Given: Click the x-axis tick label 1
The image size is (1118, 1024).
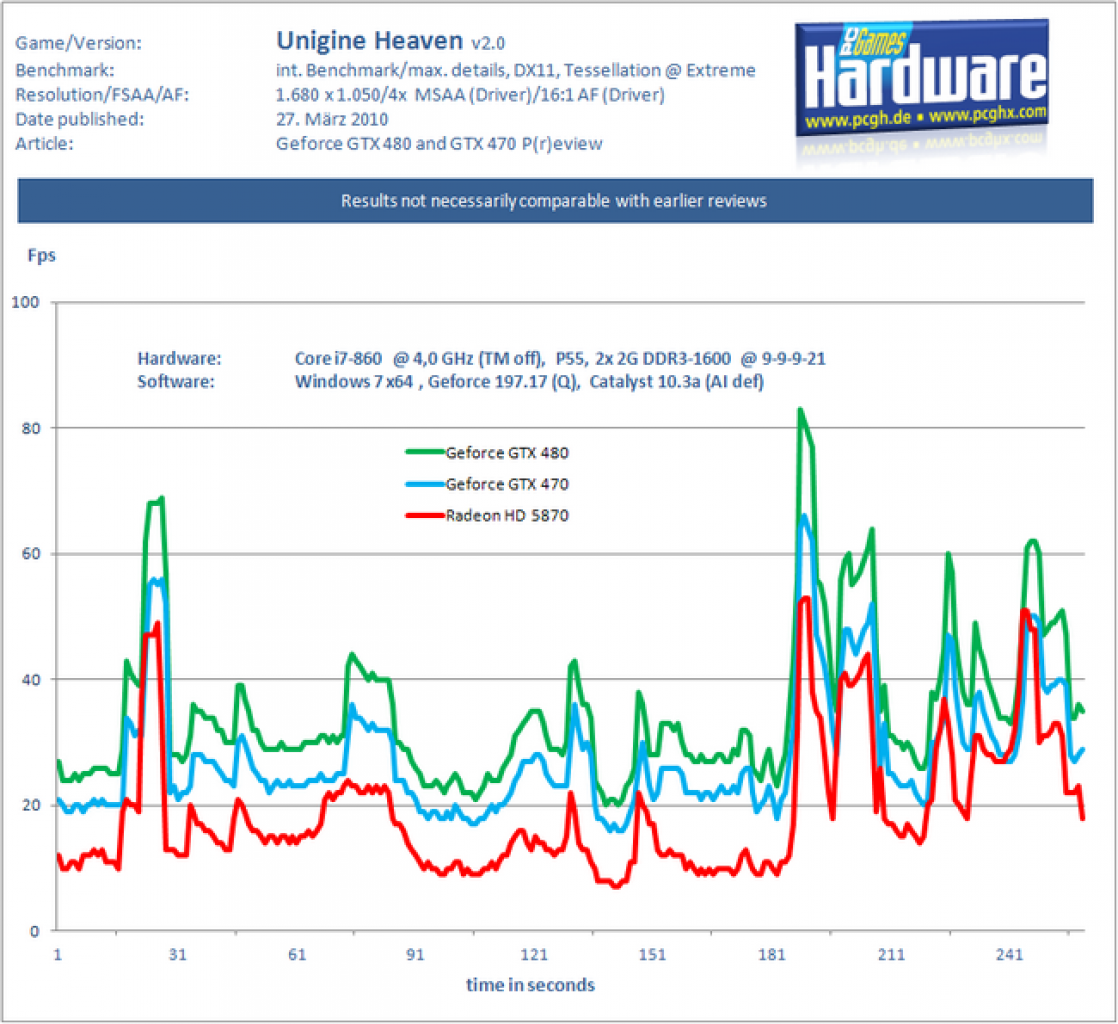Looking at the screenshot, I should 58,954.
